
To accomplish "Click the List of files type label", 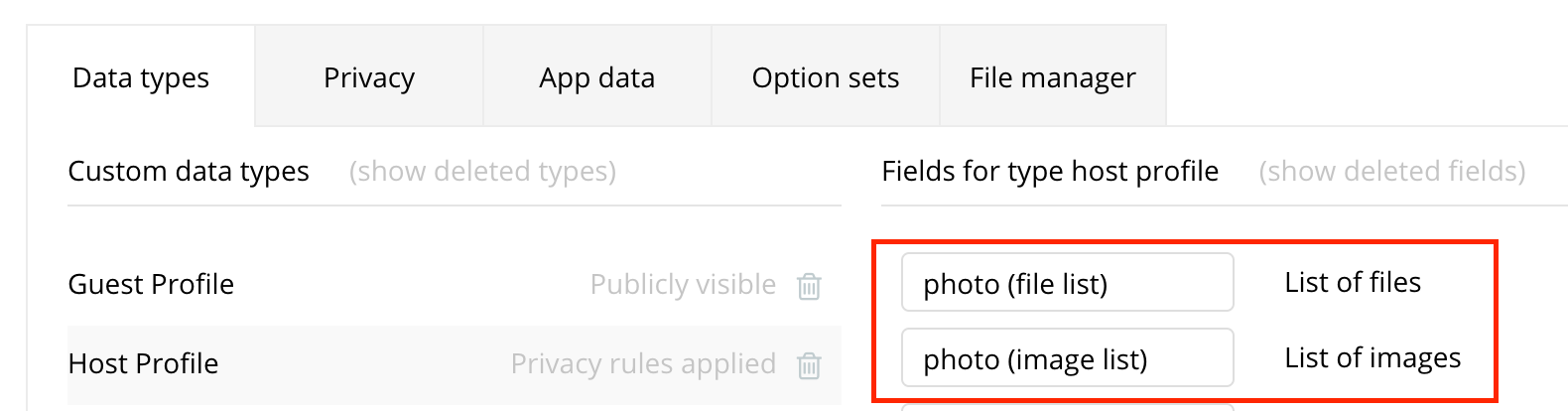I will pyautogui.click(x=1353, y=283).
